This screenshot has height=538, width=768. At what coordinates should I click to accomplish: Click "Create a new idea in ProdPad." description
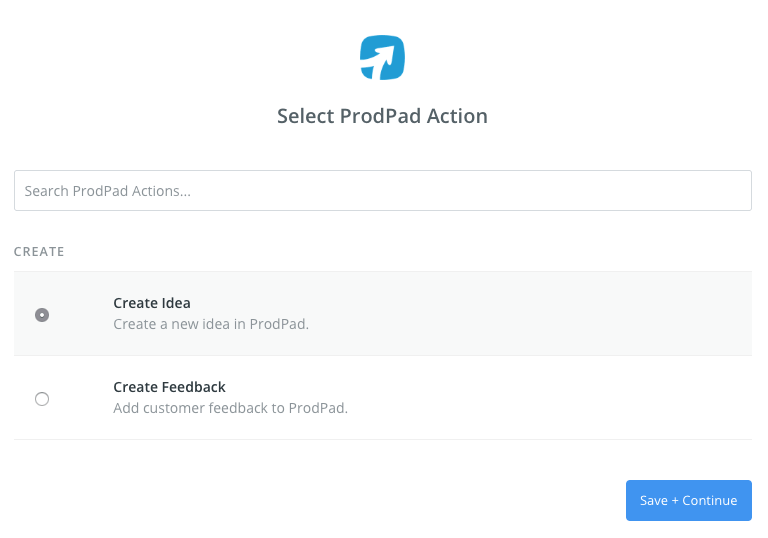click(x=211, y=324)
